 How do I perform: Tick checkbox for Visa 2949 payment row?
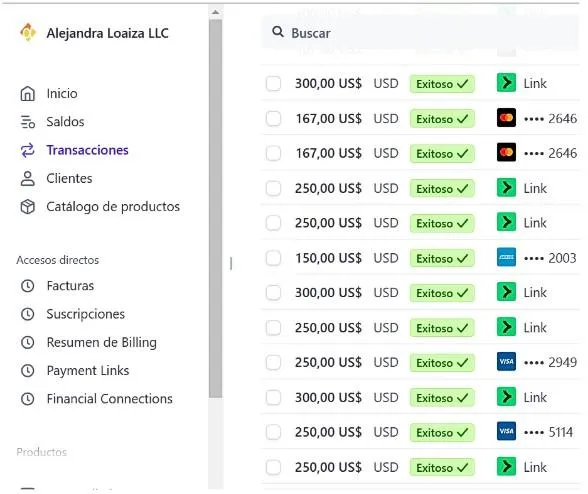pos(273,362)
